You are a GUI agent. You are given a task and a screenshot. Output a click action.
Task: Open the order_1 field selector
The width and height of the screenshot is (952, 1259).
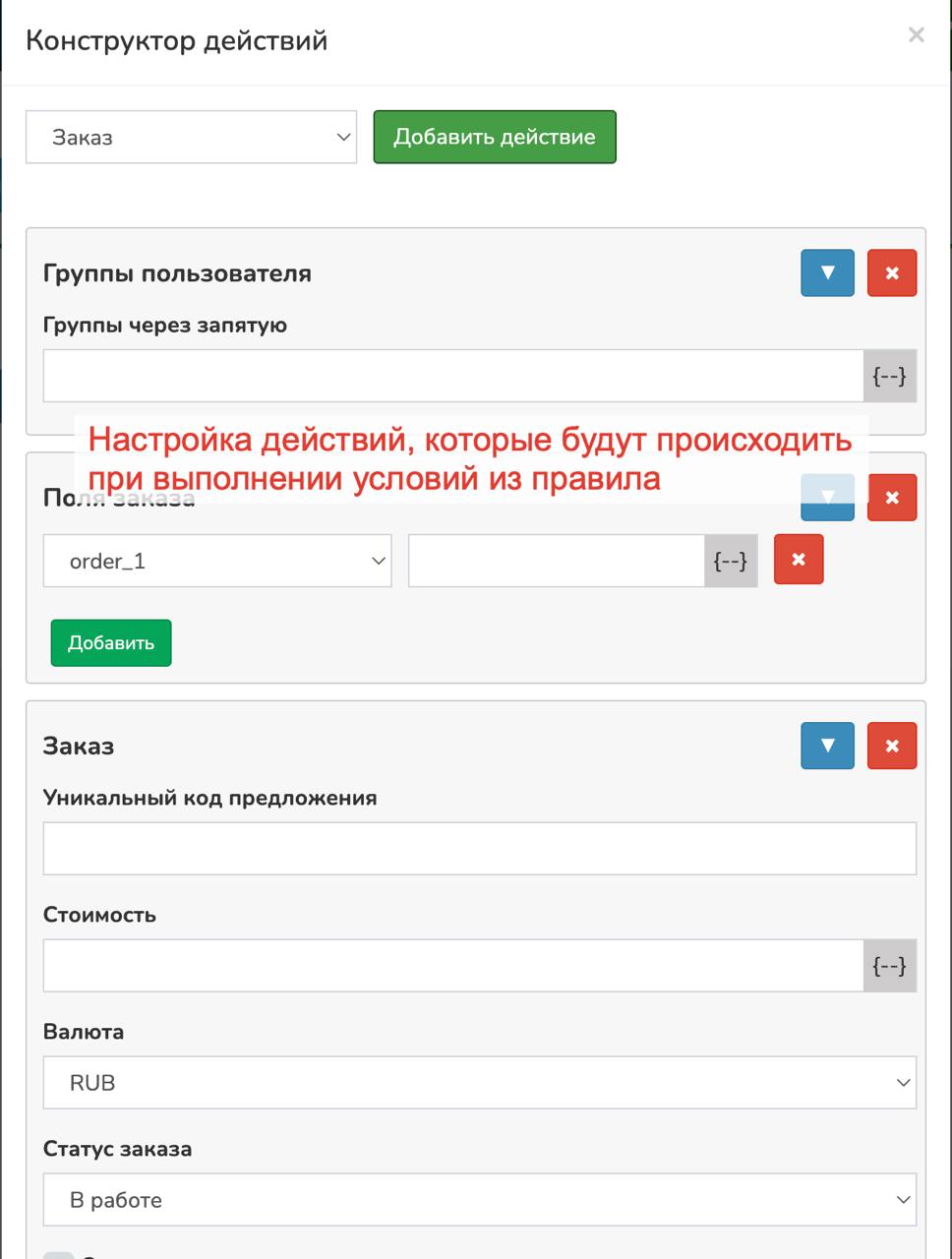click(217, 561)
